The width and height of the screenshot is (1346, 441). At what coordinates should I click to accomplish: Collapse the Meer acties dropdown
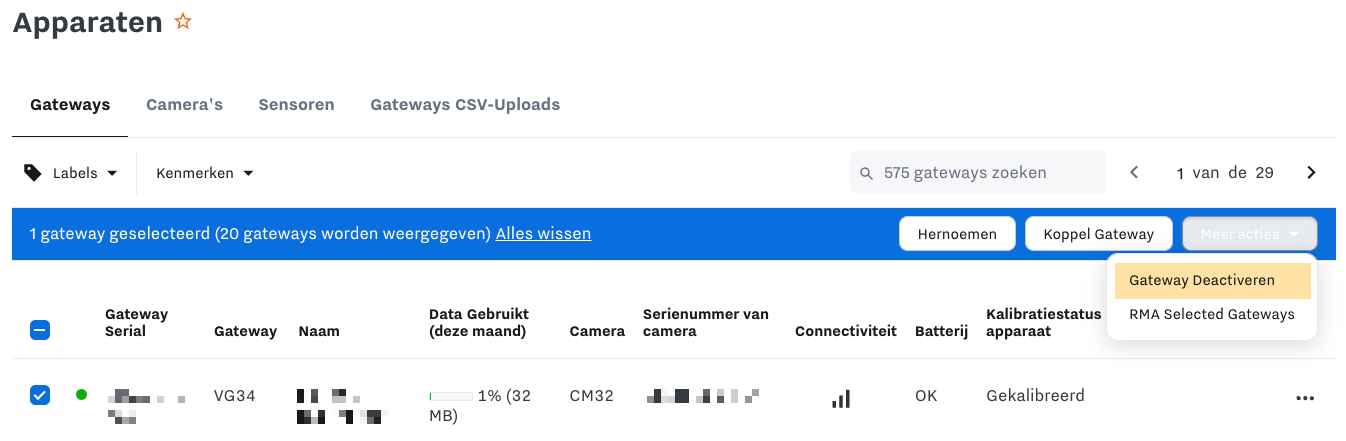(1249, 234)
